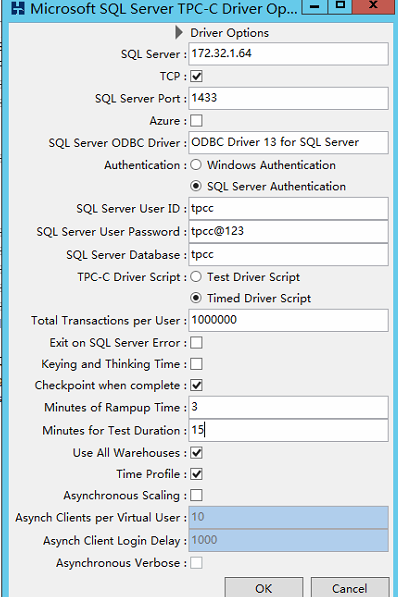The width and height of the screenshot is (398, 597).
Task: Dismiss dialog with the Cancel button
Action: [x=350, y=588]
